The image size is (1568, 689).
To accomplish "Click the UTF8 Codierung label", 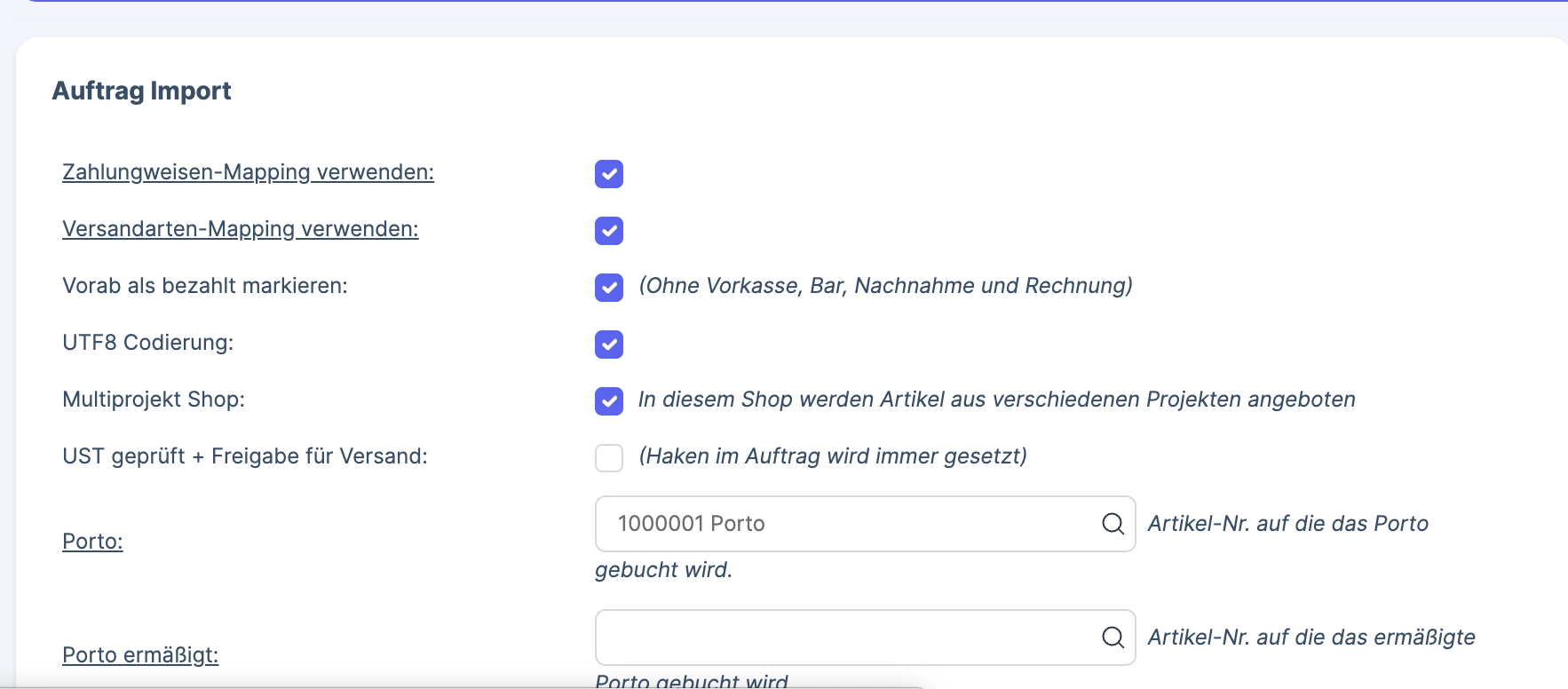I will [148, 343].
